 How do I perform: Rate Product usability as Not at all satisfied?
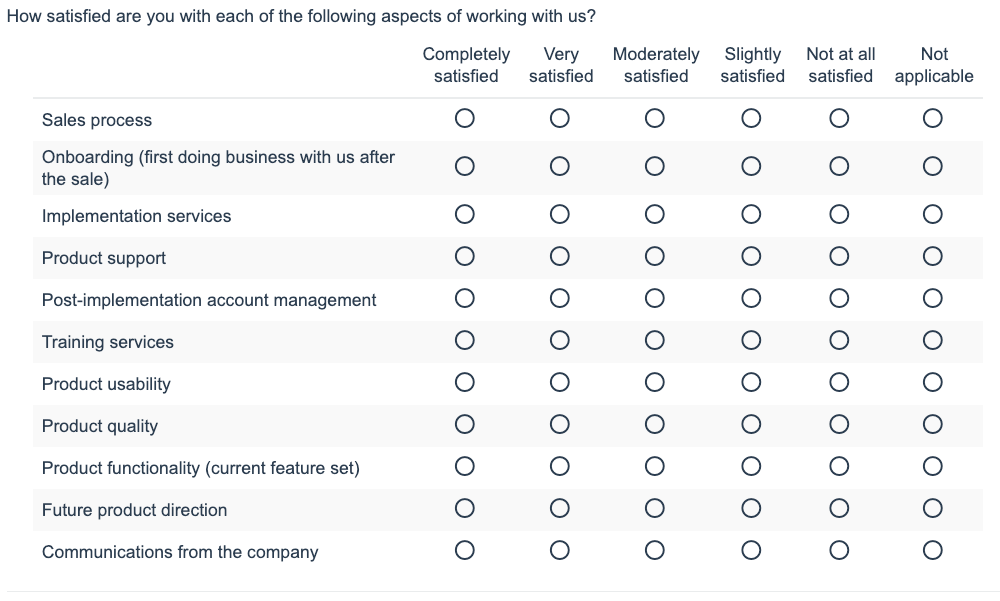point(839,383)
